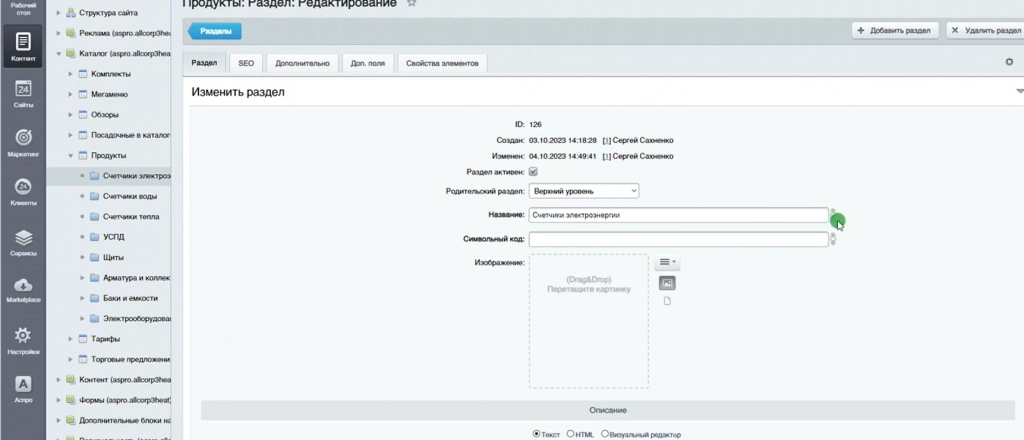This screenshot has width=1024, height=440.
Task: Open the Marketplace sidebar section
Action: (x=23, y=290)
